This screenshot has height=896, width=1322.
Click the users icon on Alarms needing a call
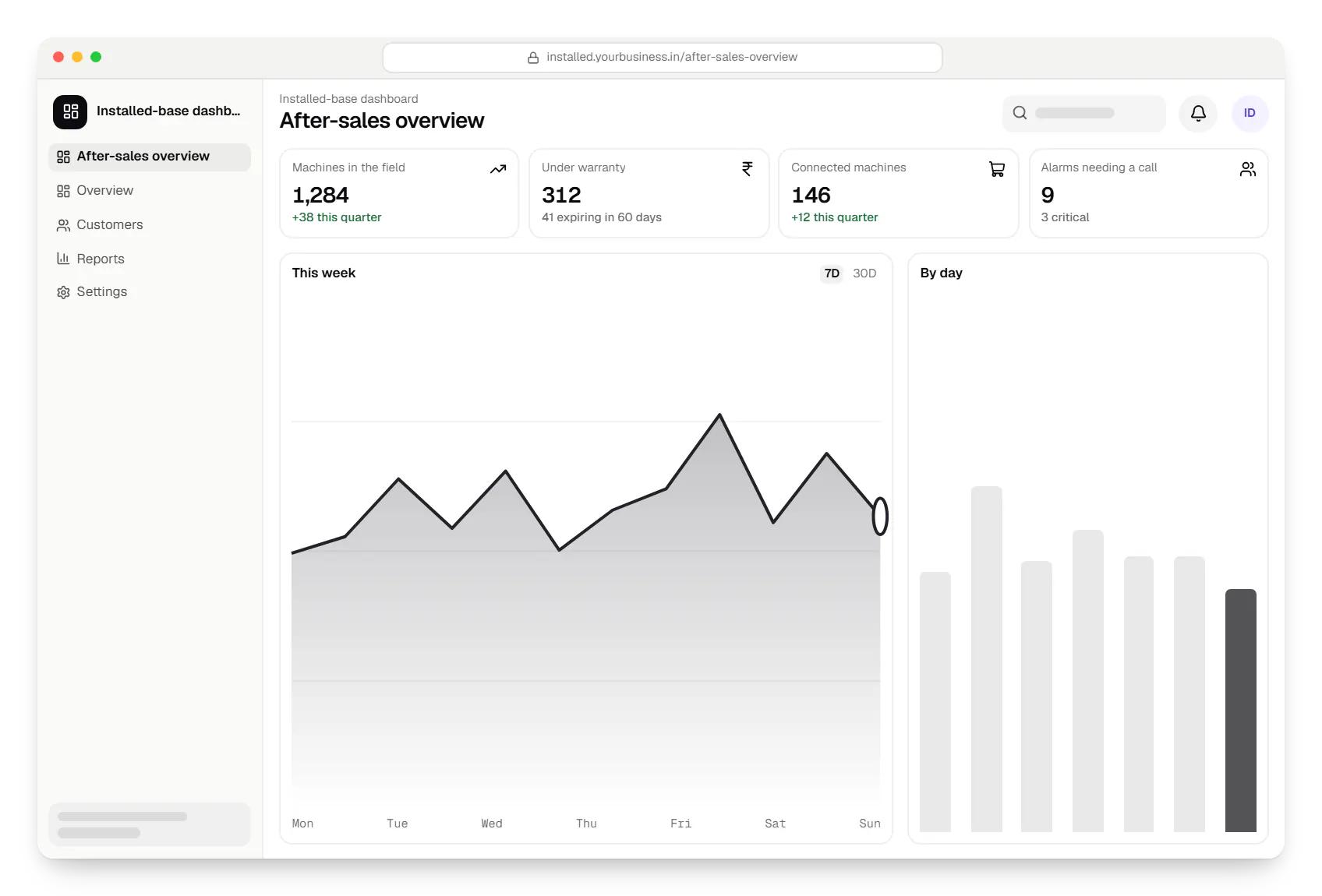pos(1248,168)
